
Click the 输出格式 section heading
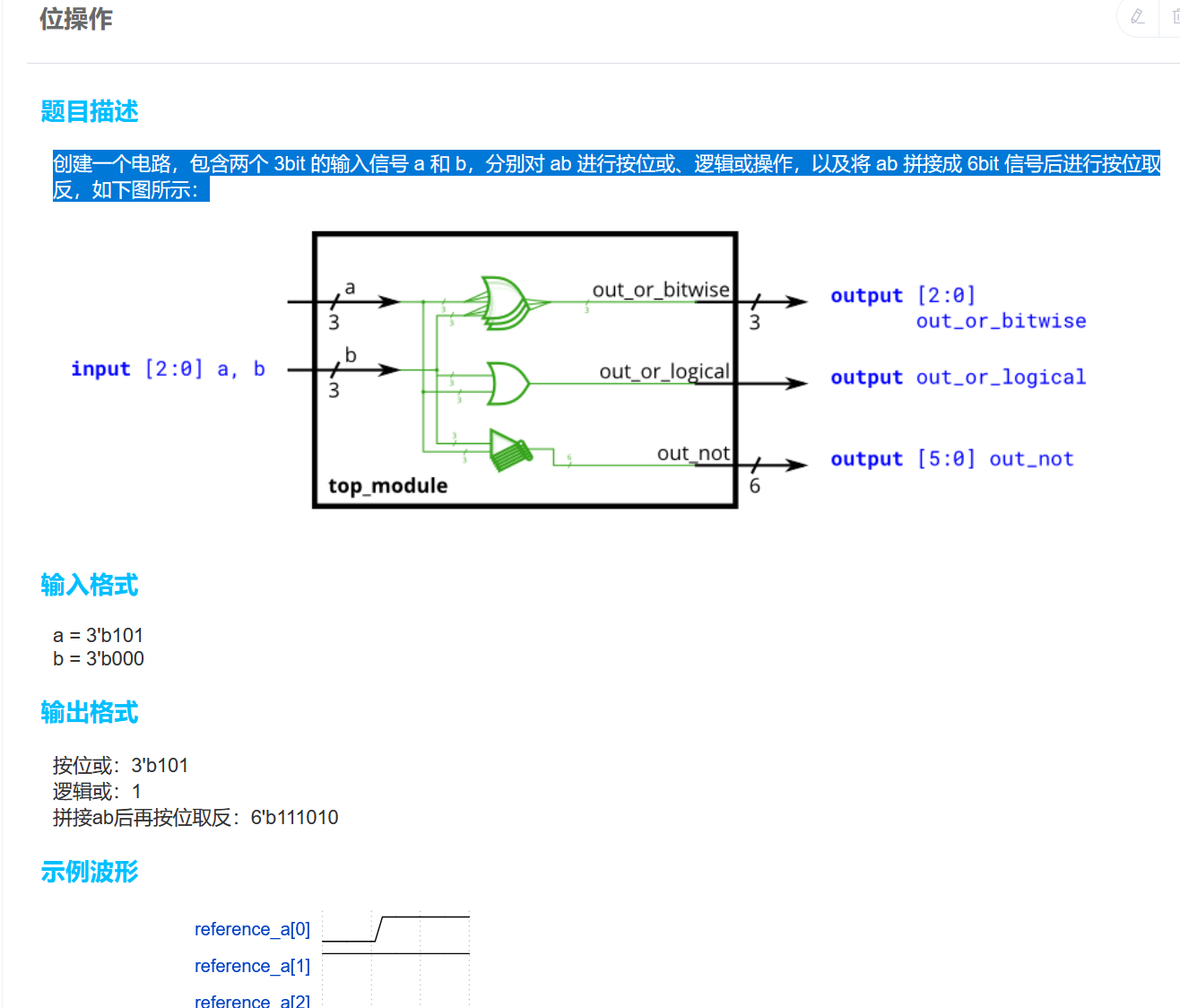click(90, 712)
